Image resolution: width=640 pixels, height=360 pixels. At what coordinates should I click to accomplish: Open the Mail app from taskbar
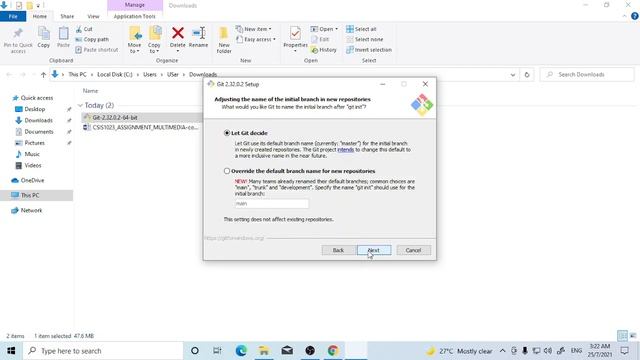point(287,351)
